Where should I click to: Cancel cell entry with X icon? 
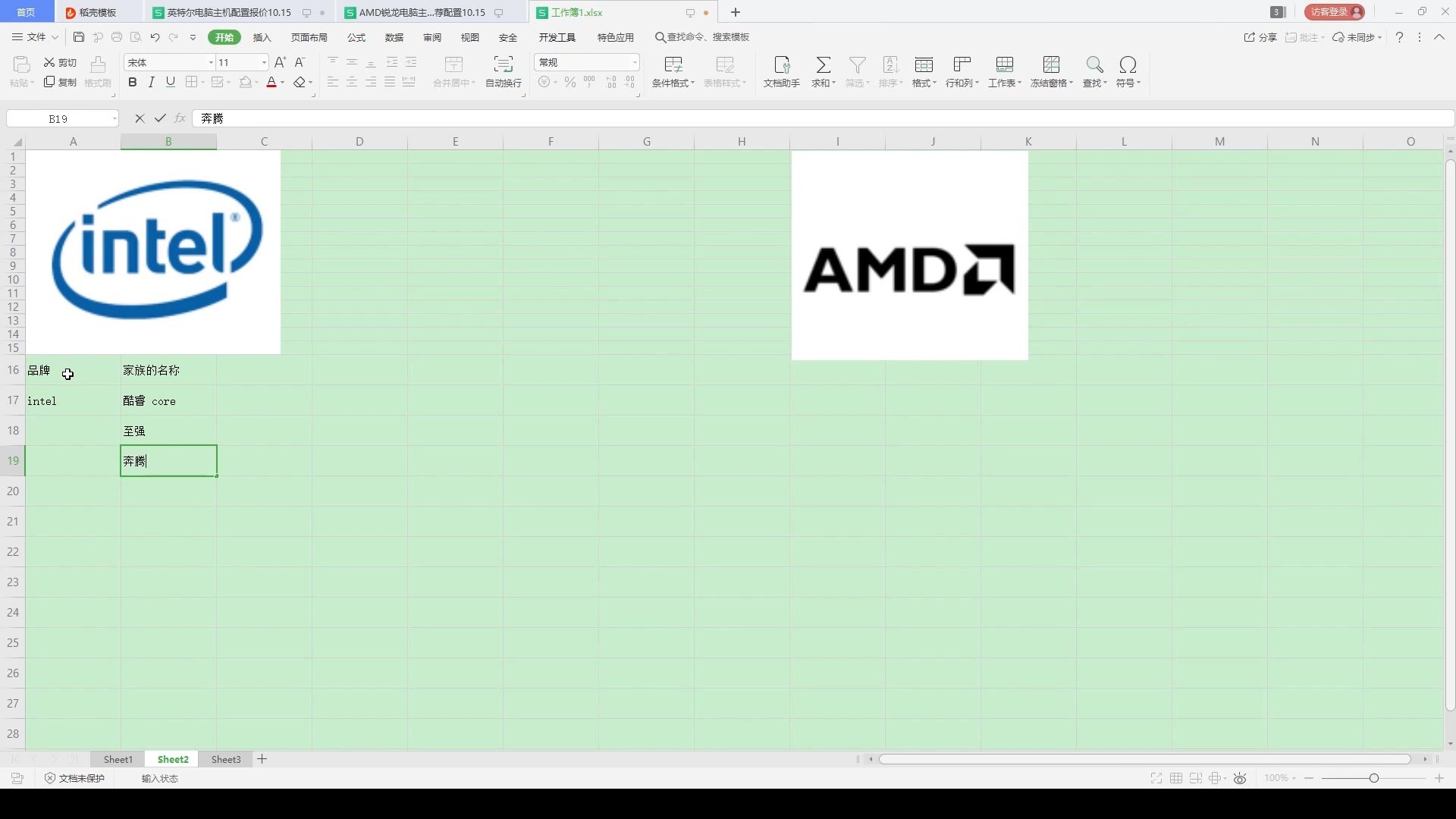click(140, 118)
